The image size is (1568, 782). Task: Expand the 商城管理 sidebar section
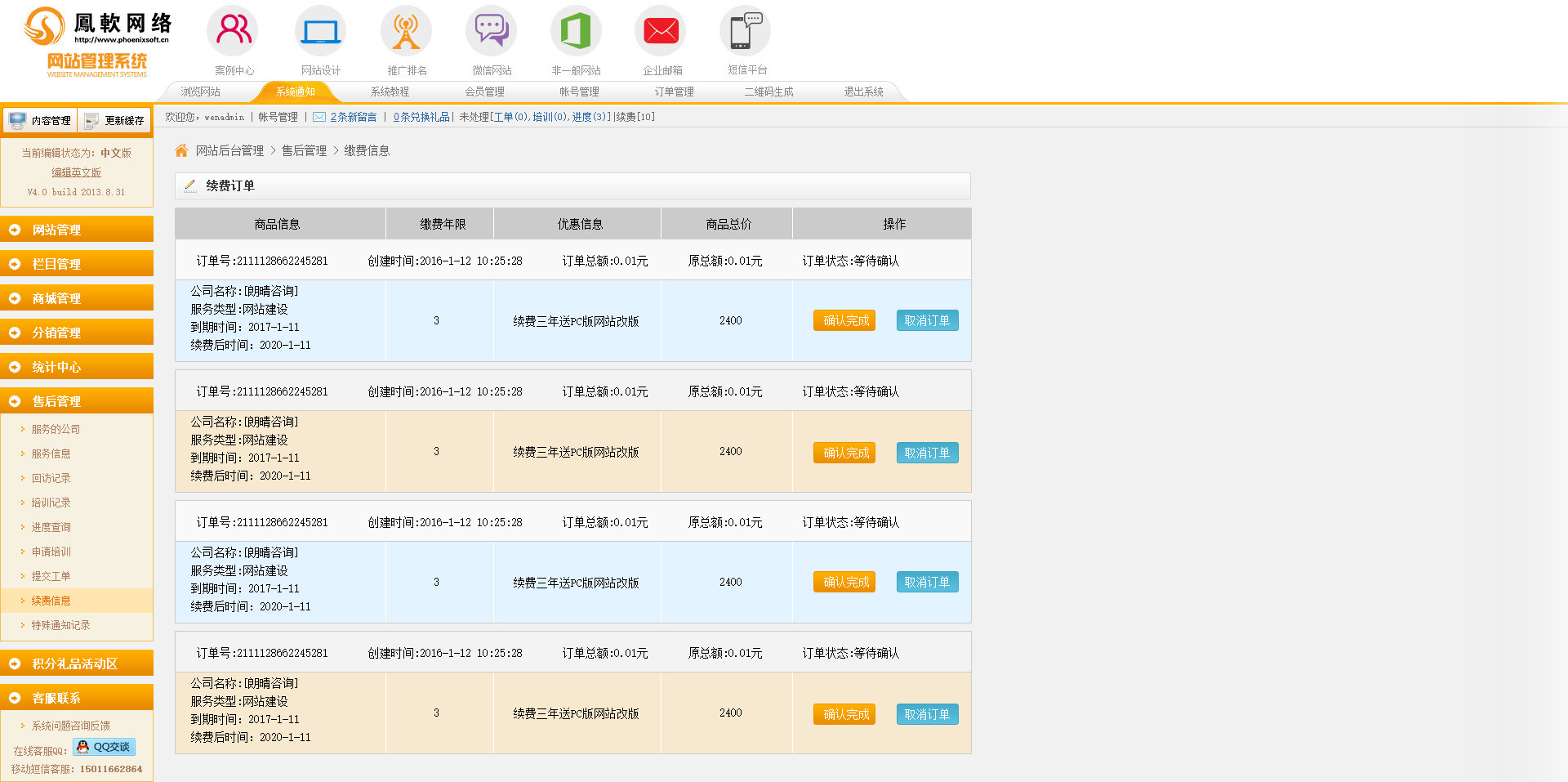77,298
